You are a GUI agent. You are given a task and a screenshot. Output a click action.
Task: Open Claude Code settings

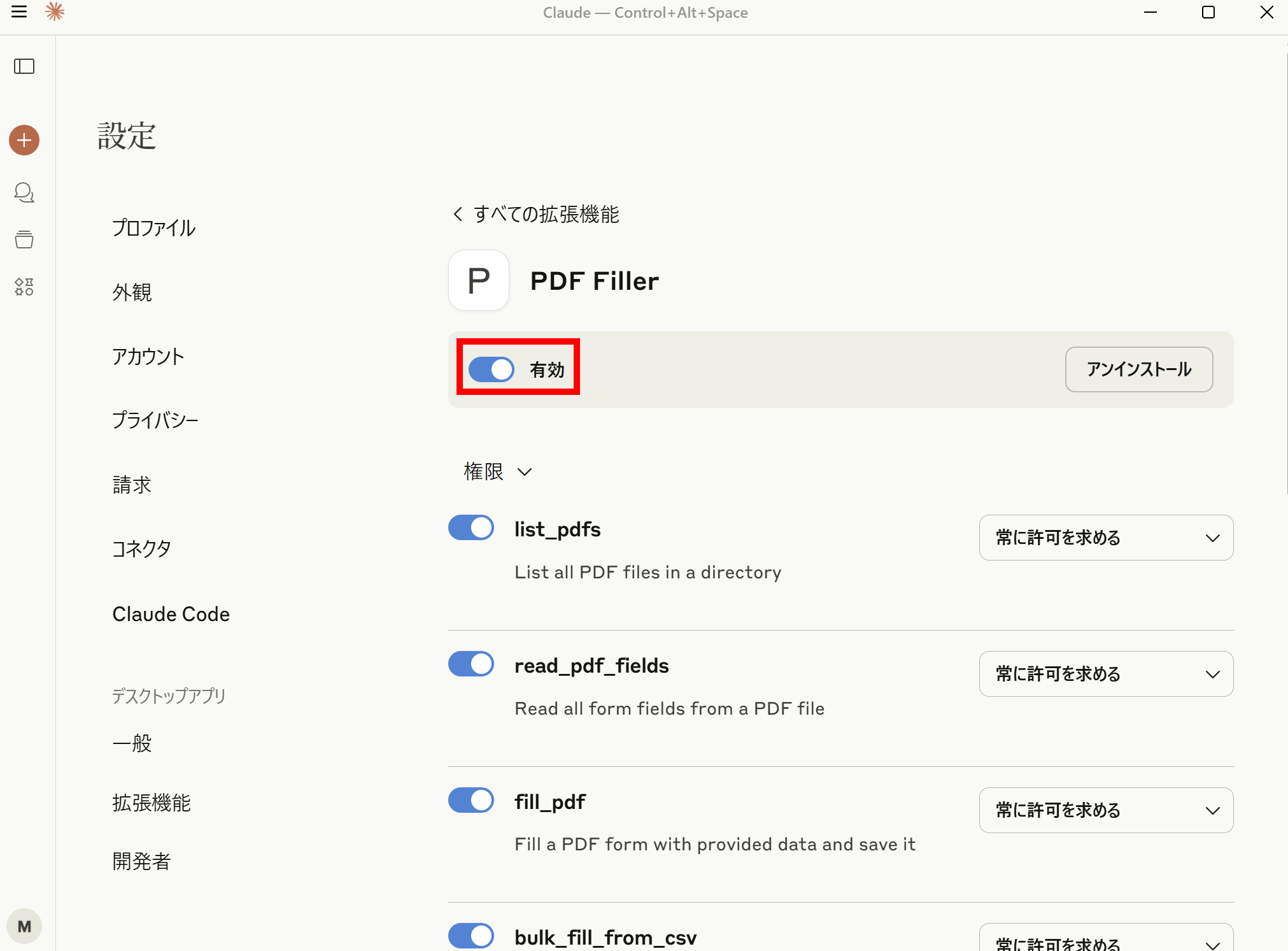171,614
